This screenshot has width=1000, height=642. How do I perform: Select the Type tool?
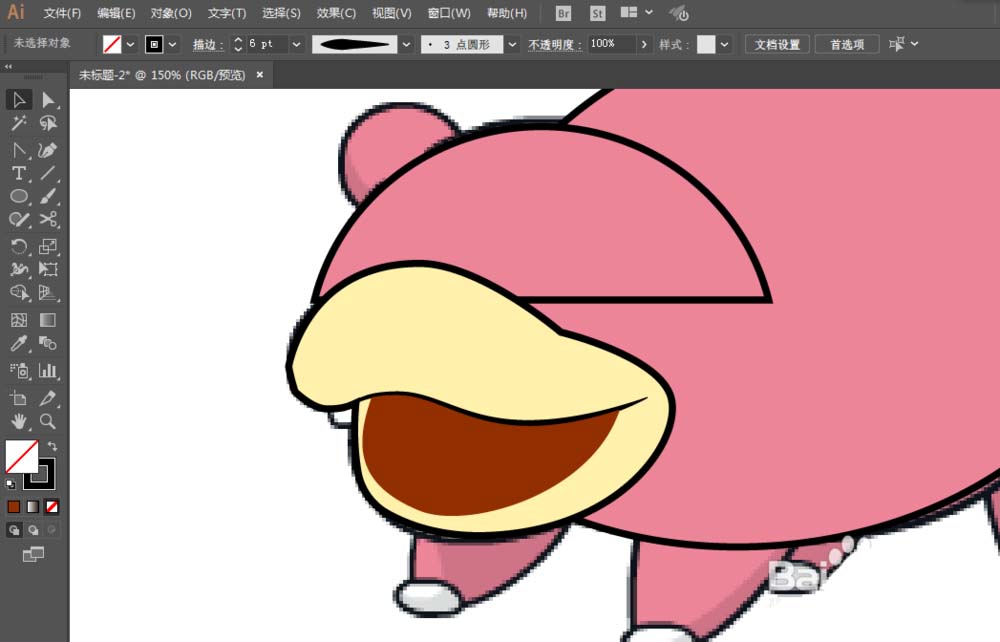coord(18,173)
